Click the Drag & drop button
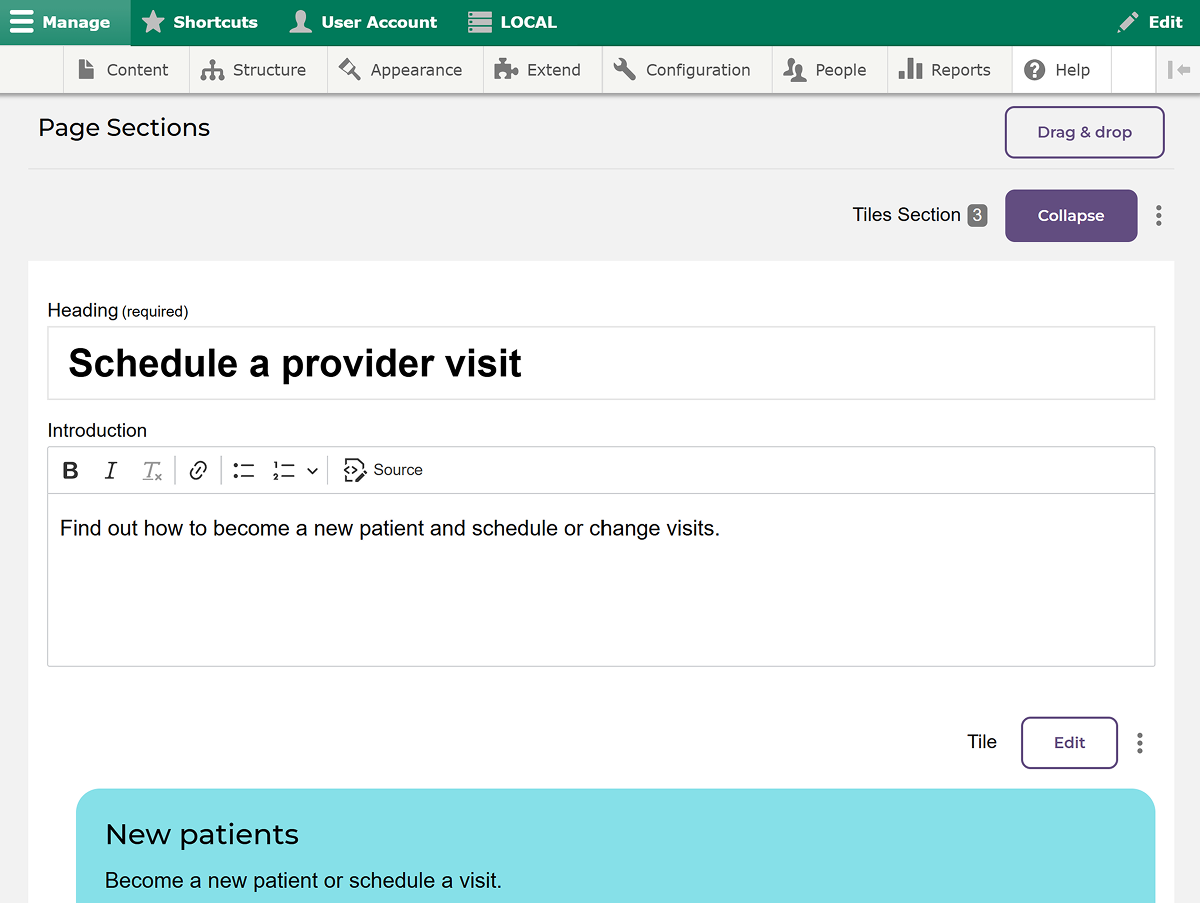 (x=1085, y=132)
